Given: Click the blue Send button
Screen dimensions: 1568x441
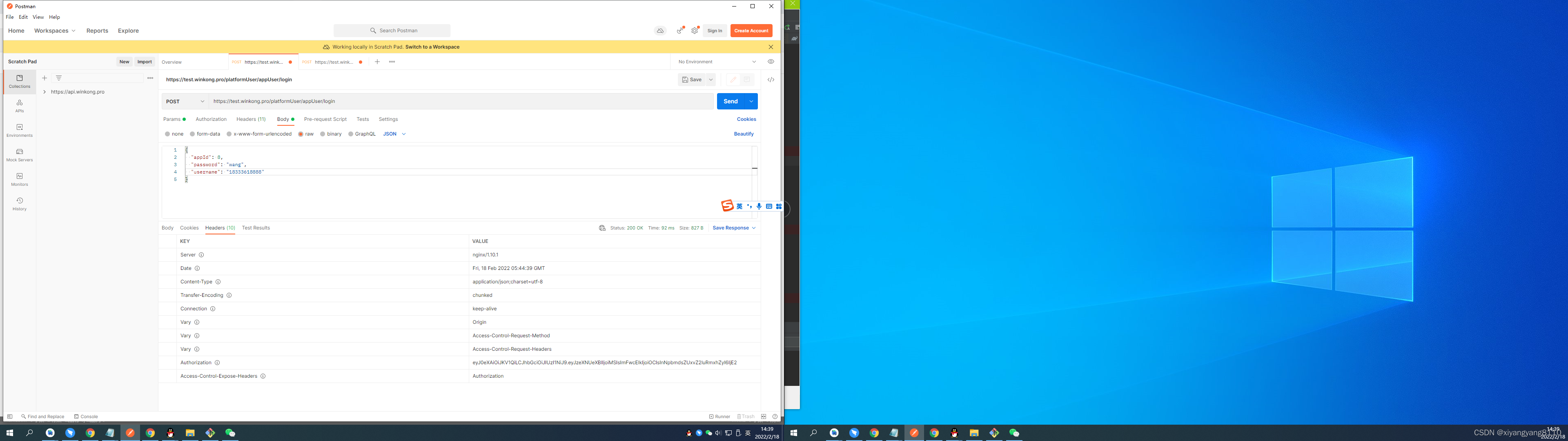Looking at the screenshot, I should click(731, 102).
